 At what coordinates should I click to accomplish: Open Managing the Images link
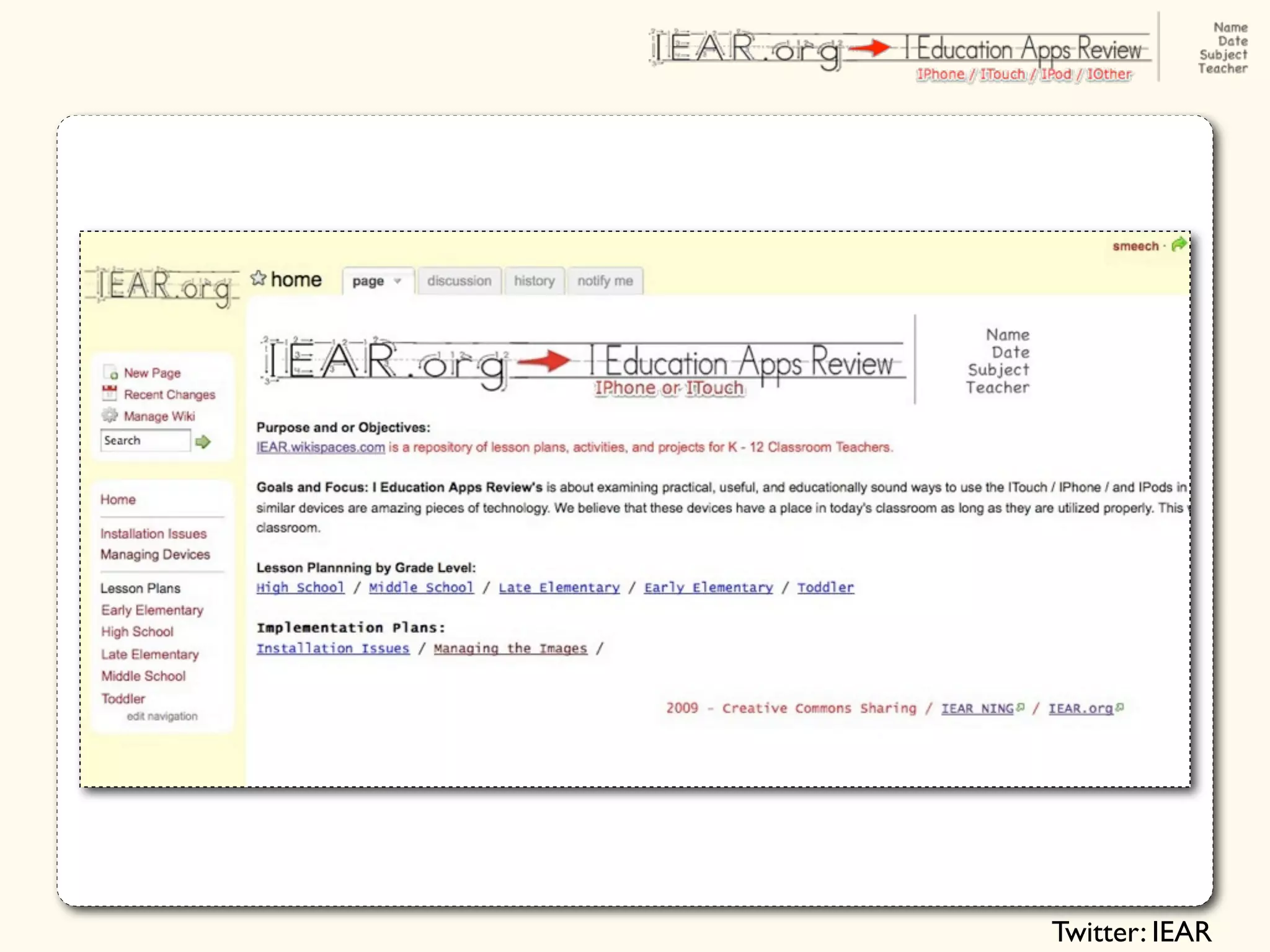pos(510,648)
